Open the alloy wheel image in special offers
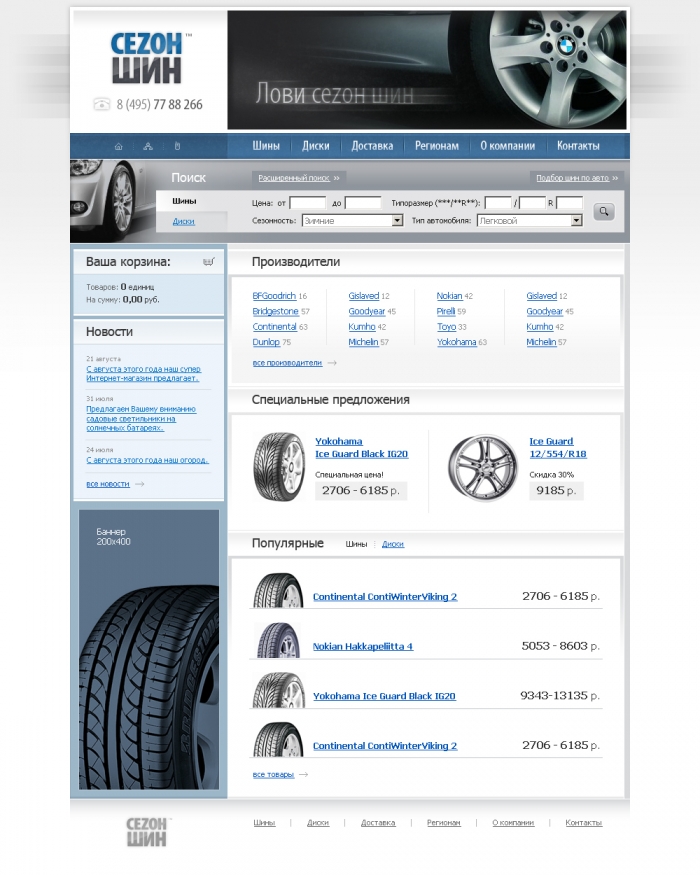 pos(483,468)
